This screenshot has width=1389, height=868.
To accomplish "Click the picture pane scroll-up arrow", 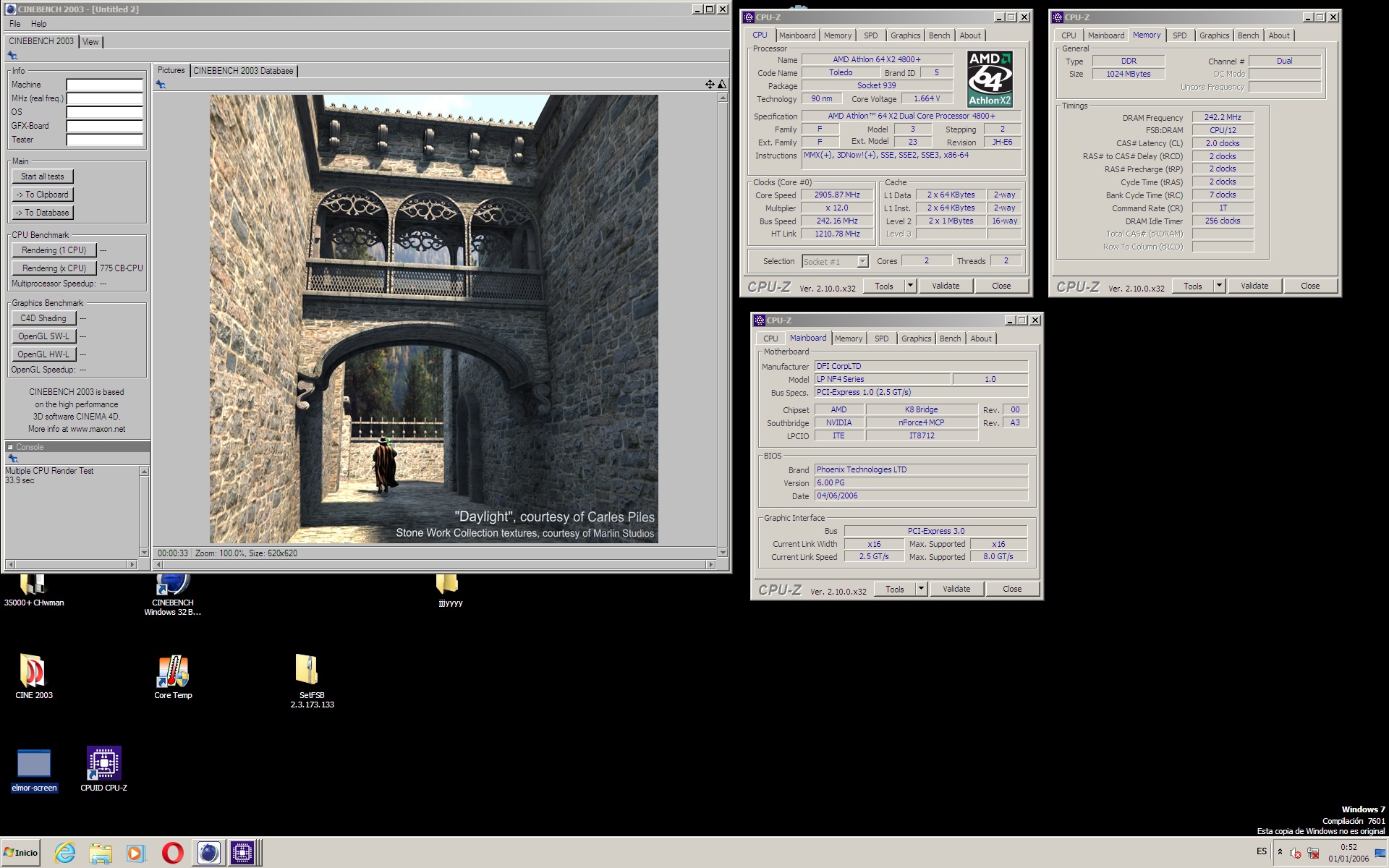I will click(722, 98).
